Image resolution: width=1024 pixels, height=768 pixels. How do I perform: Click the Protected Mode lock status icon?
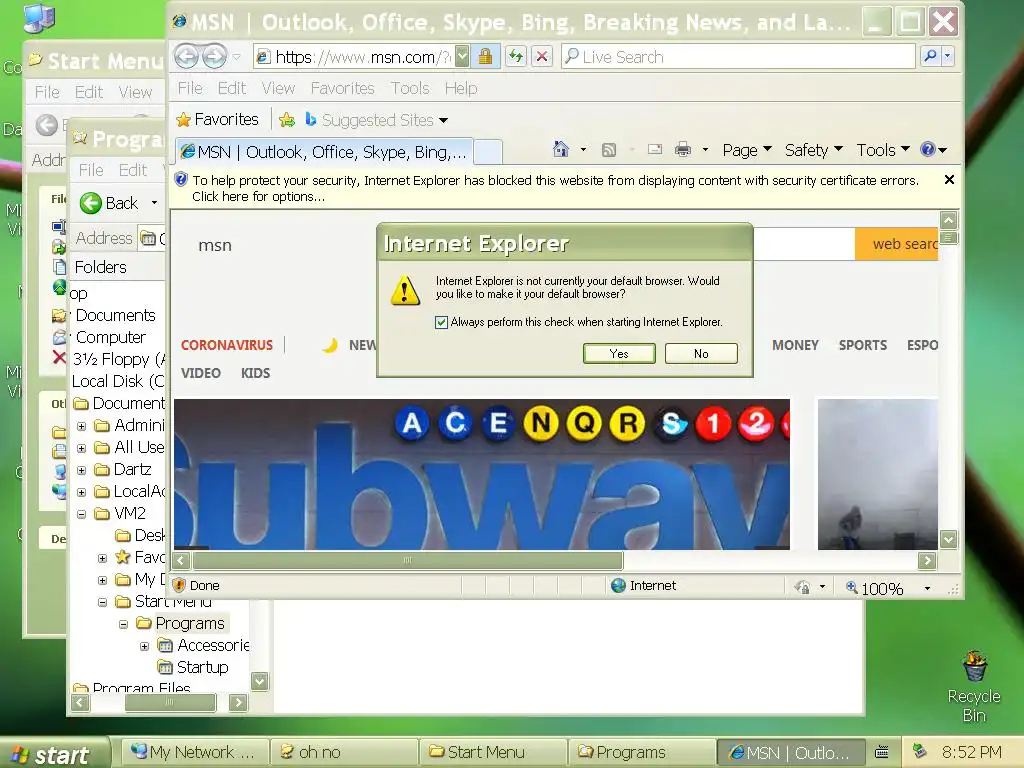(802, 587)
